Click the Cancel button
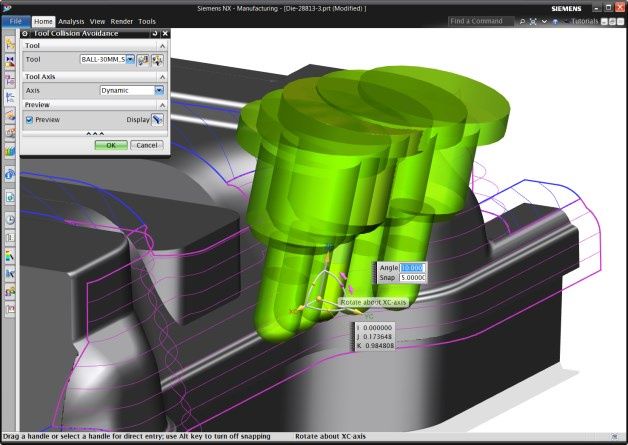This screenshot has height=445, width=628. tap(147, 145)
